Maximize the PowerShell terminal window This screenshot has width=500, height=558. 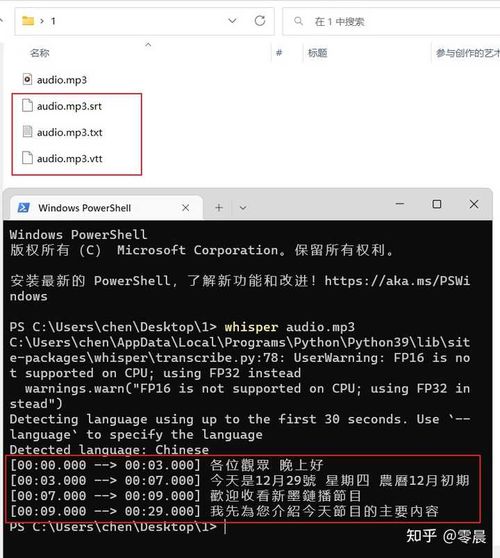(437, 204)
